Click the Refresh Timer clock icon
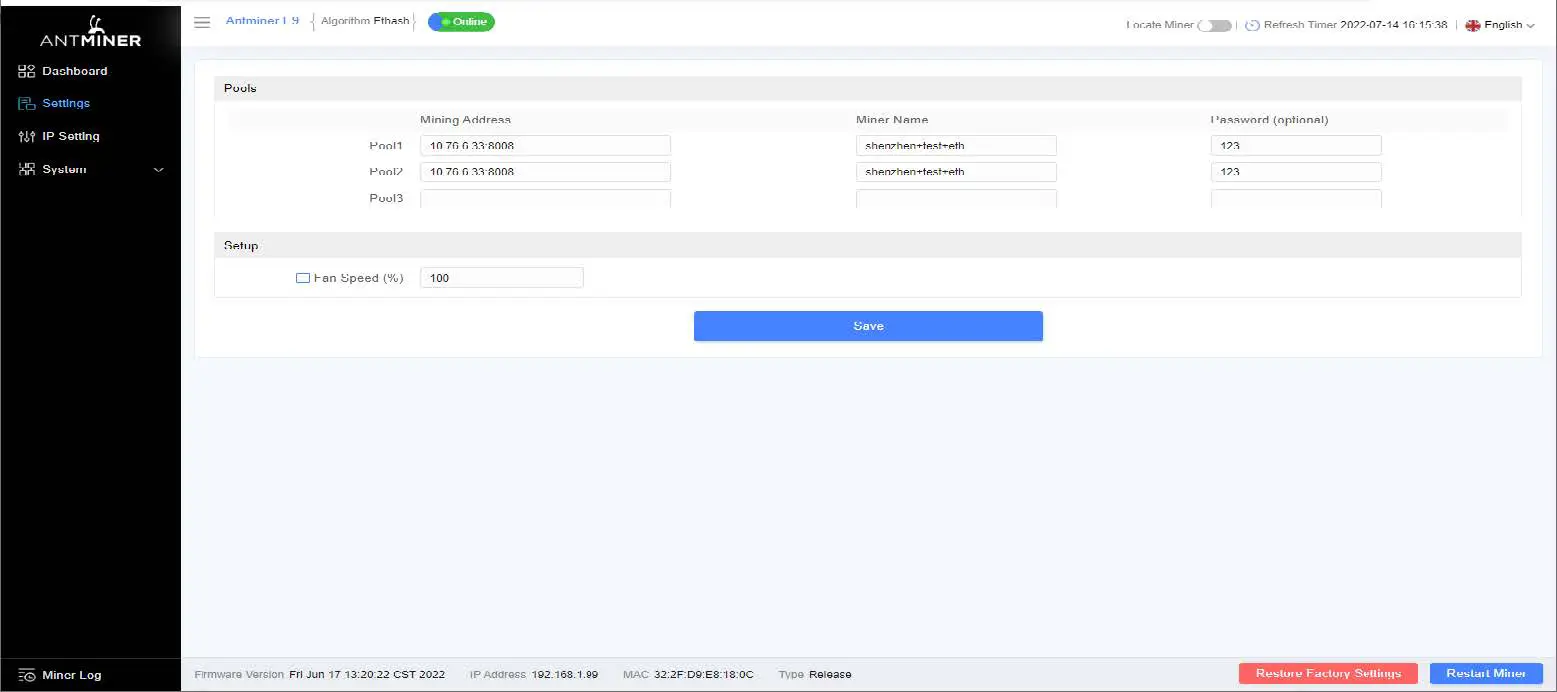This screenshot has height=692, width=1557. (1253, 24)
